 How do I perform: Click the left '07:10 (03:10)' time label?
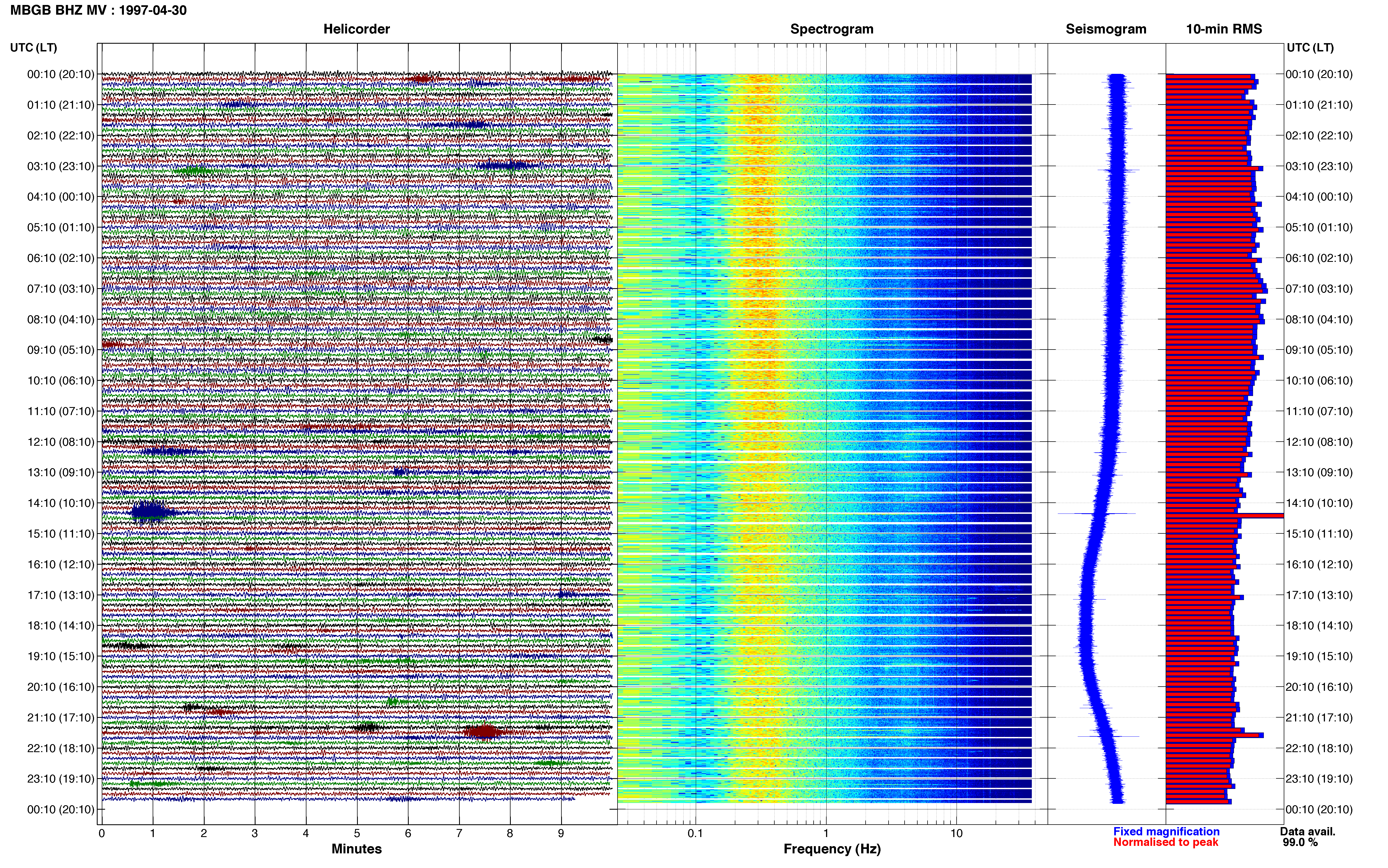(61, 289)
